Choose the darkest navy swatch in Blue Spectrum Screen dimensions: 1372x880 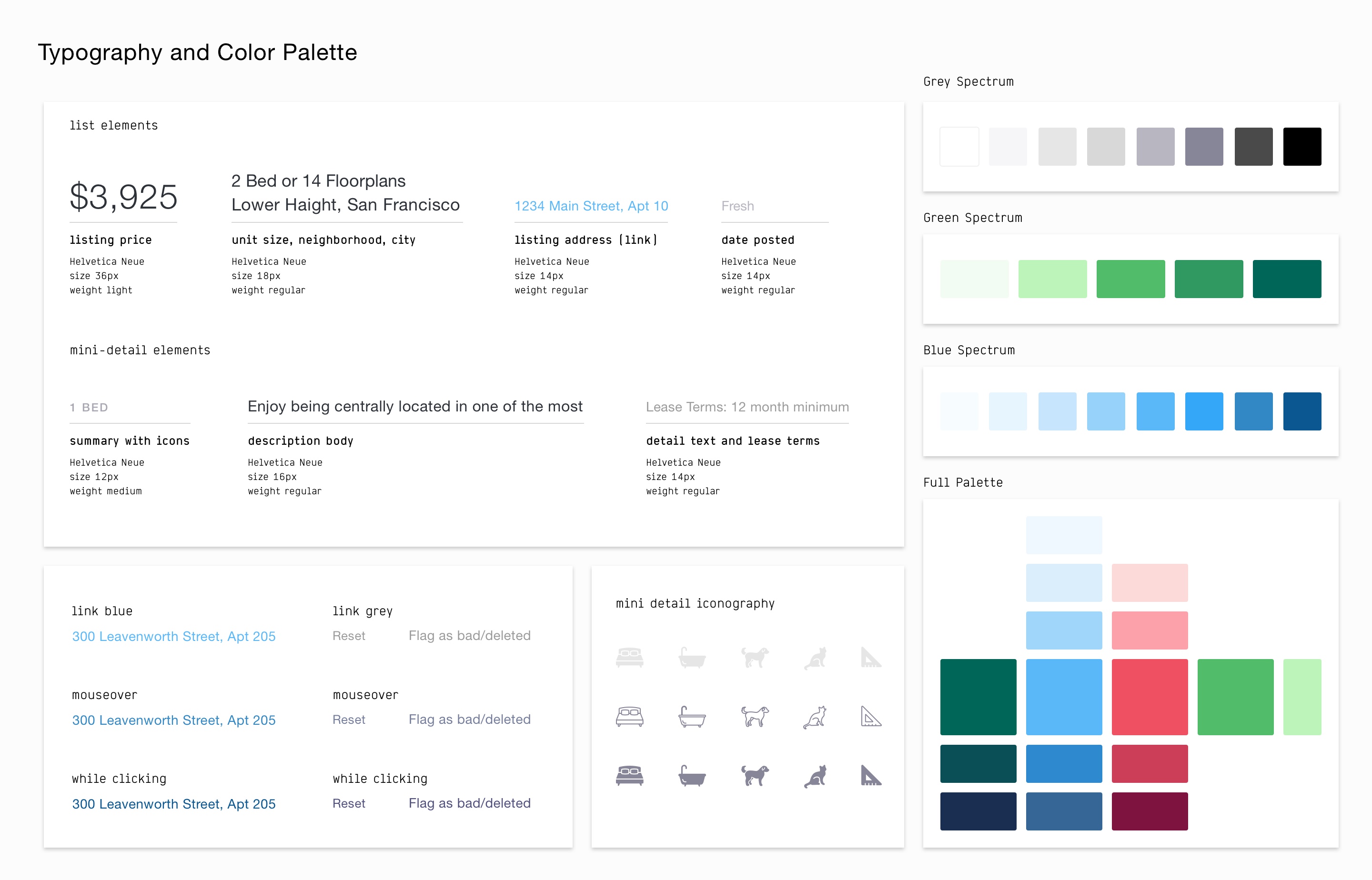point(1302,411)
